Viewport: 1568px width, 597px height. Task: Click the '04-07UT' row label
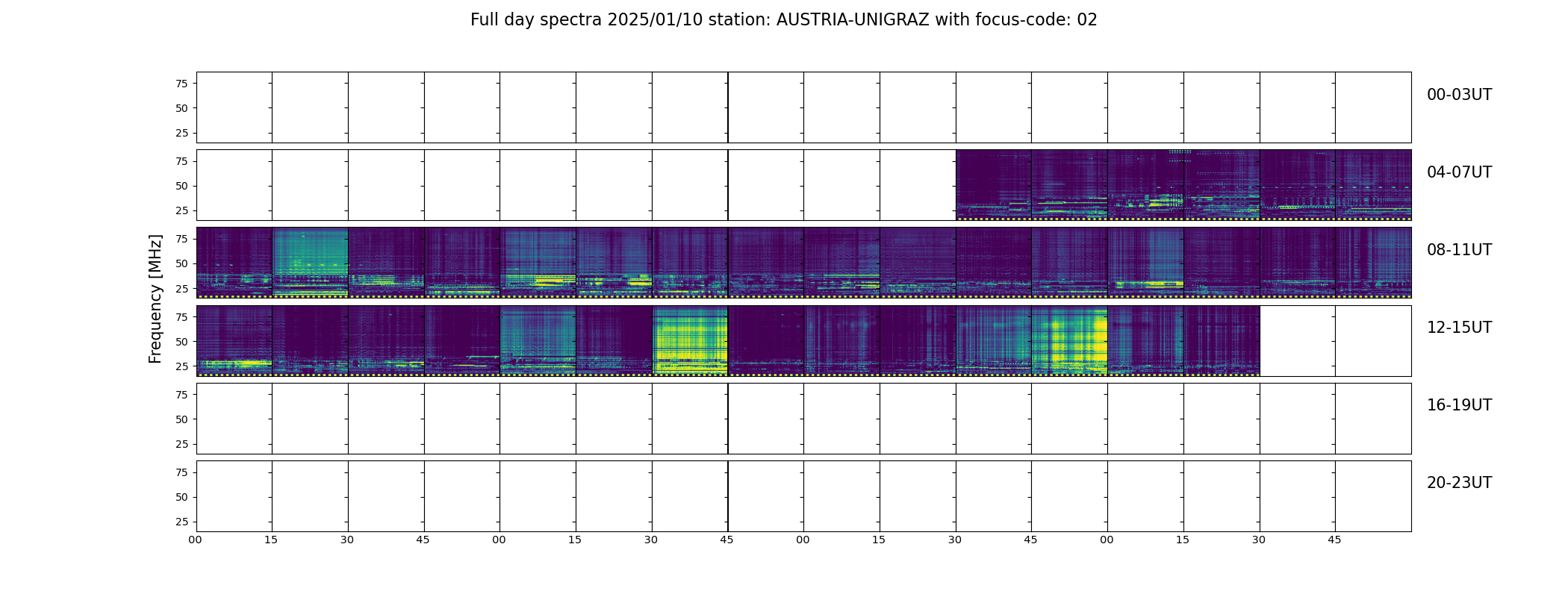point(1459,172)
